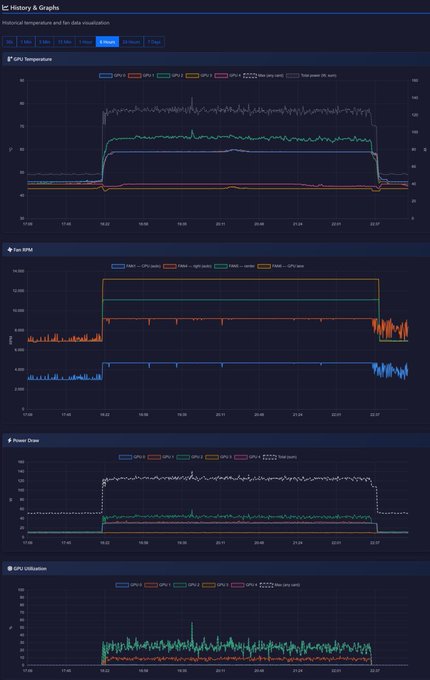The image size is (430, 680).
Task: Click the Historical temperature and fan data subtitle
Action: pyautogui.click(x=55, y=23)
